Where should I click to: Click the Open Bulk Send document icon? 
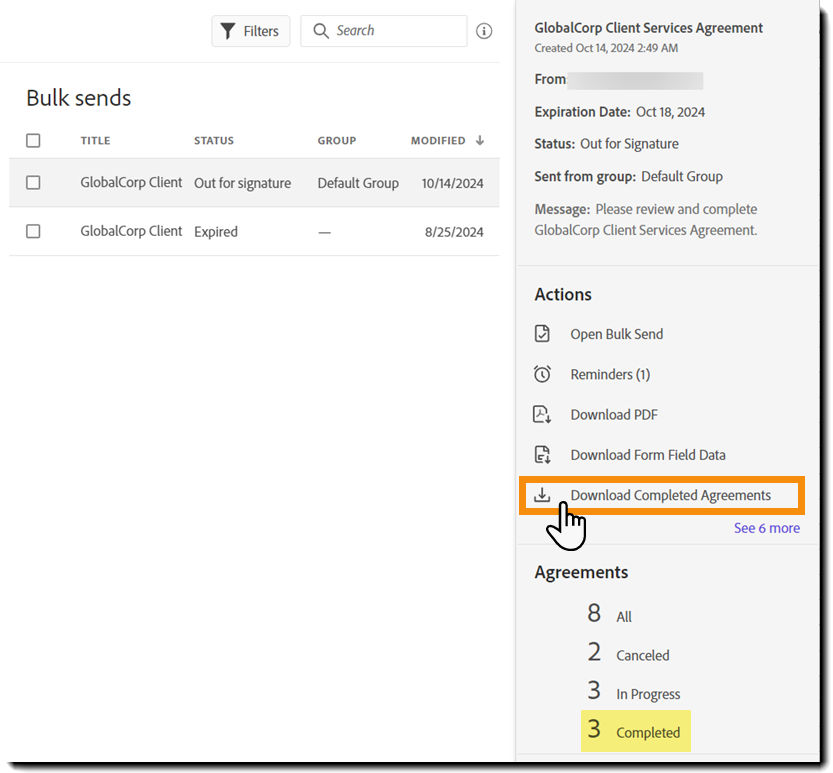pos(541,333)
